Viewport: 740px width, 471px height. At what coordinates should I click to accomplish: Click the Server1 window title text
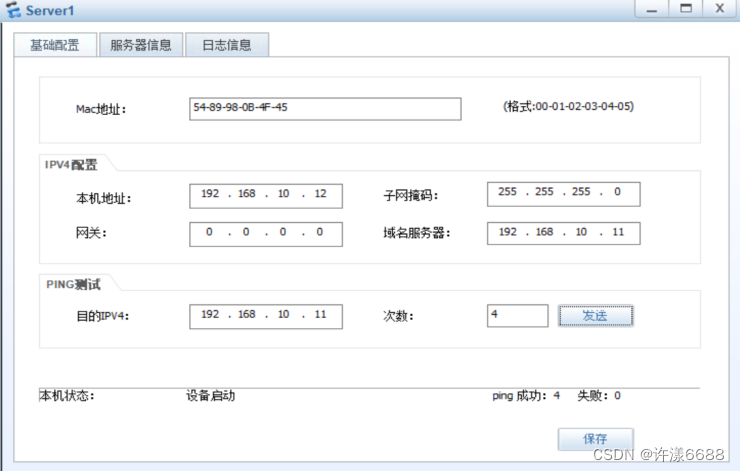(x=50, y=10)
